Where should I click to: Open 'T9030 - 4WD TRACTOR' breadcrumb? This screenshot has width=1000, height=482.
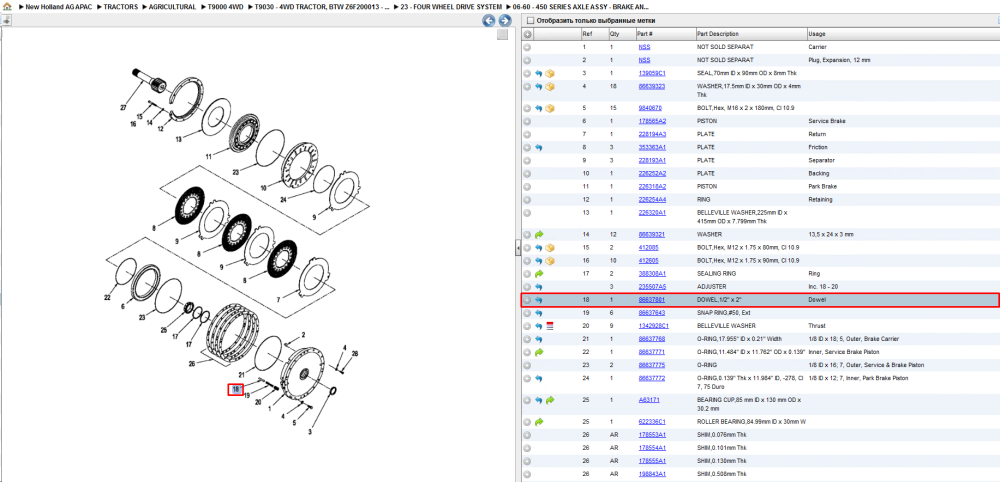coord(322,7)
